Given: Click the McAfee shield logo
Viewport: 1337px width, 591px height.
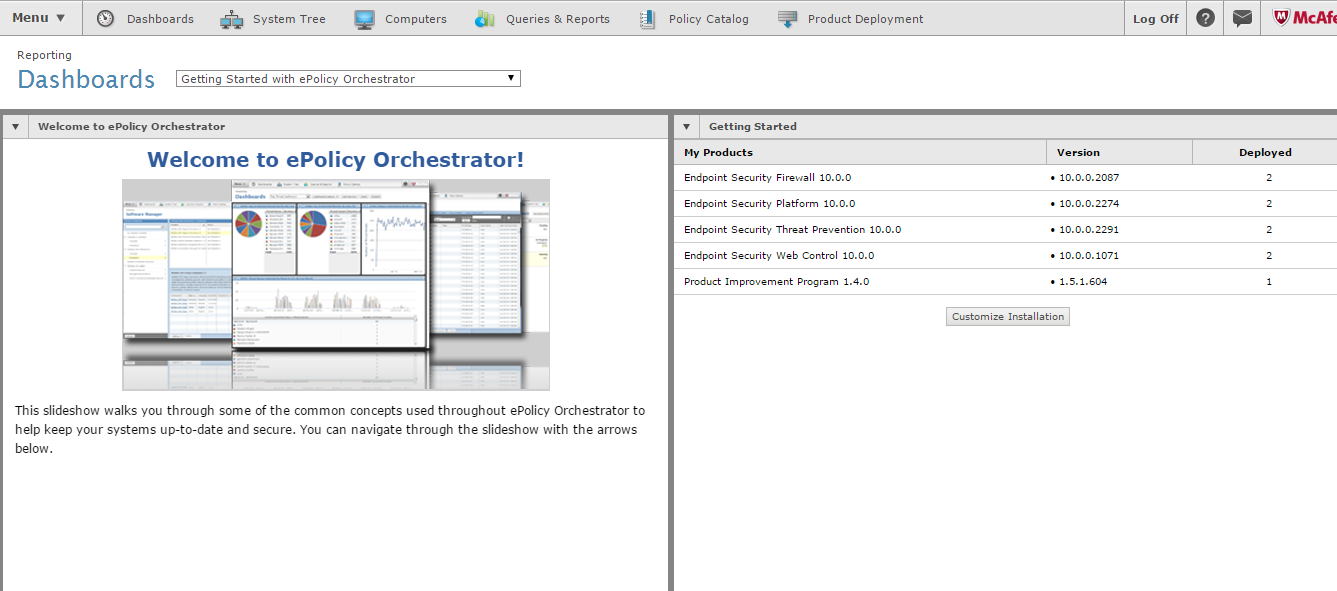Looking at the screenshot, I should pyautogui.click(x=1280, y=17).
